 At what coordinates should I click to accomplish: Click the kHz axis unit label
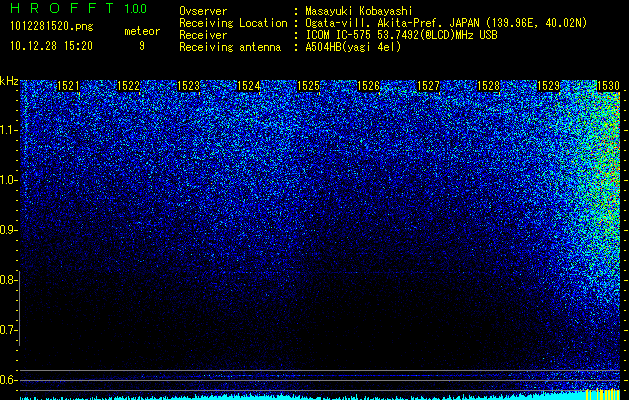(x=9, y=81)
